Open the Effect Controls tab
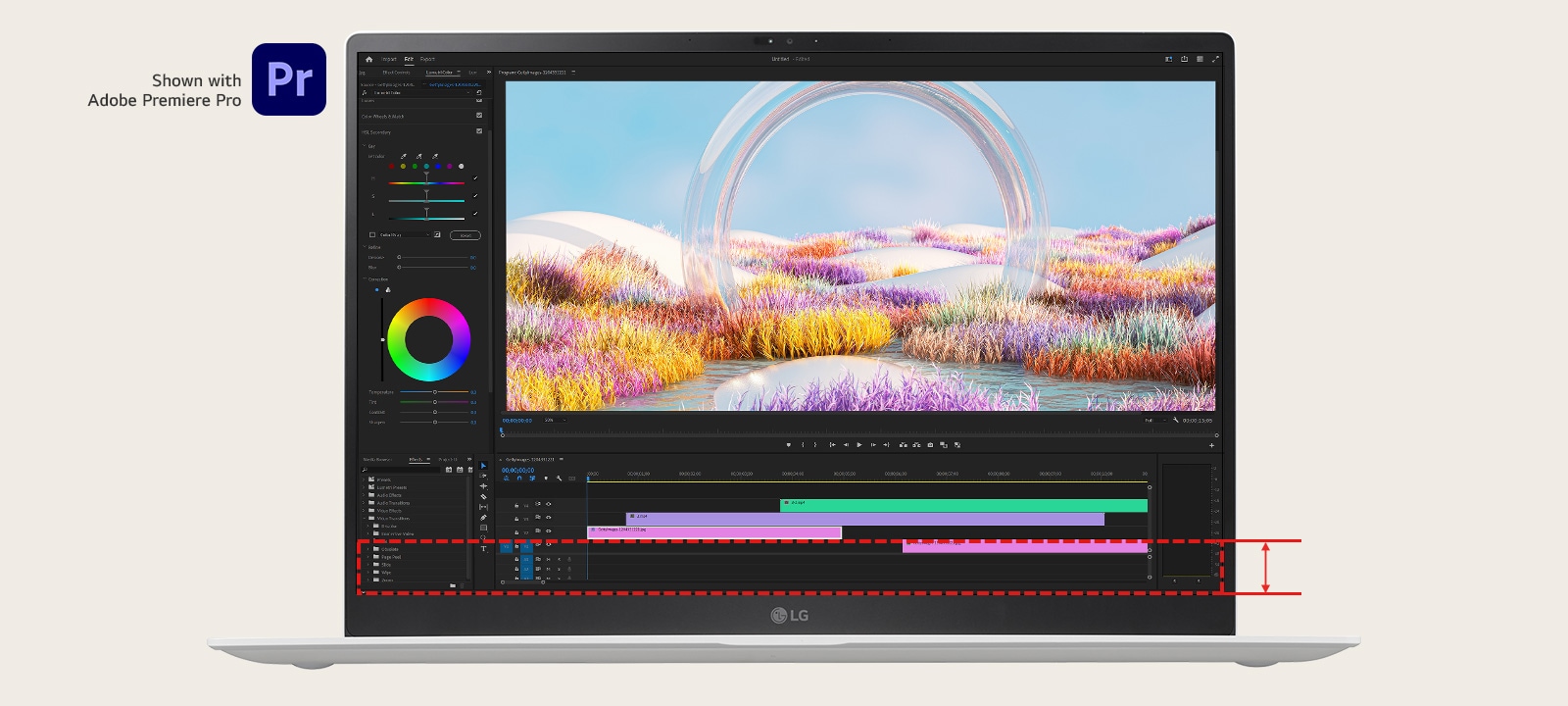The width and height of the screenshot is (1568, 706). [396, 73]
